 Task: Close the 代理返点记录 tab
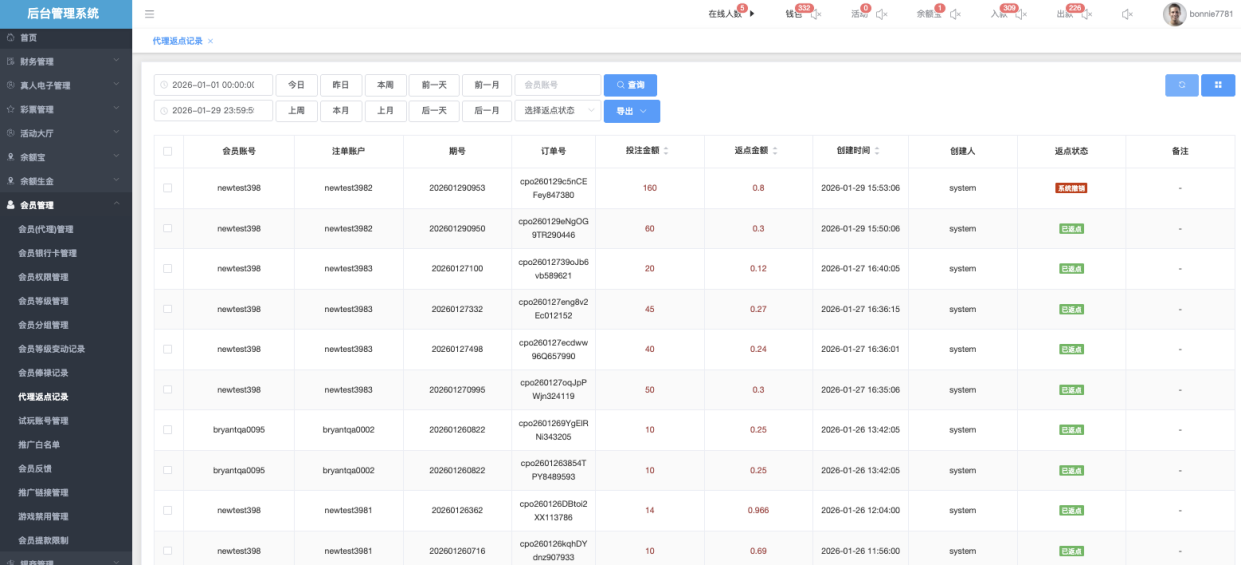pyautogui.click(x=211, y=41)
